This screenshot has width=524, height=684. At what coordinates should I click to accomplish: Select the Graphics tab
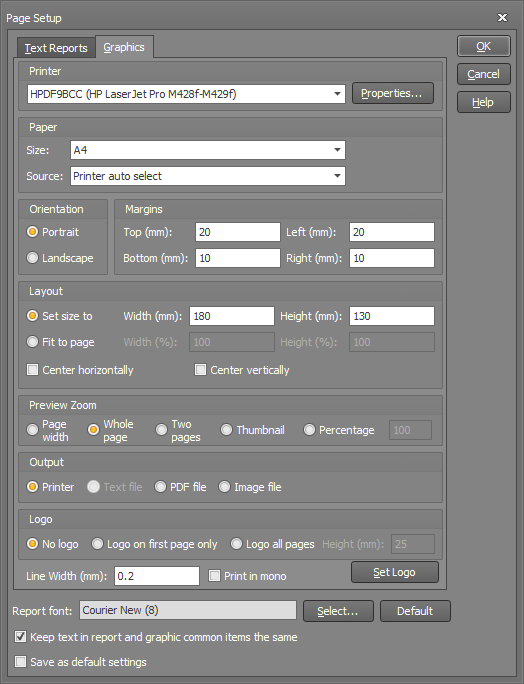pyautogui.click(x=124, y=47)
